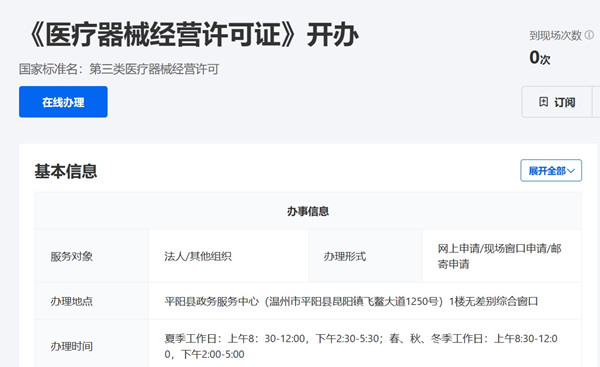Image resolution: width=600 pixels, height=367 pixels.
Task: Click the 网上申请/现场窗口申请 value text
Action: 499,256
